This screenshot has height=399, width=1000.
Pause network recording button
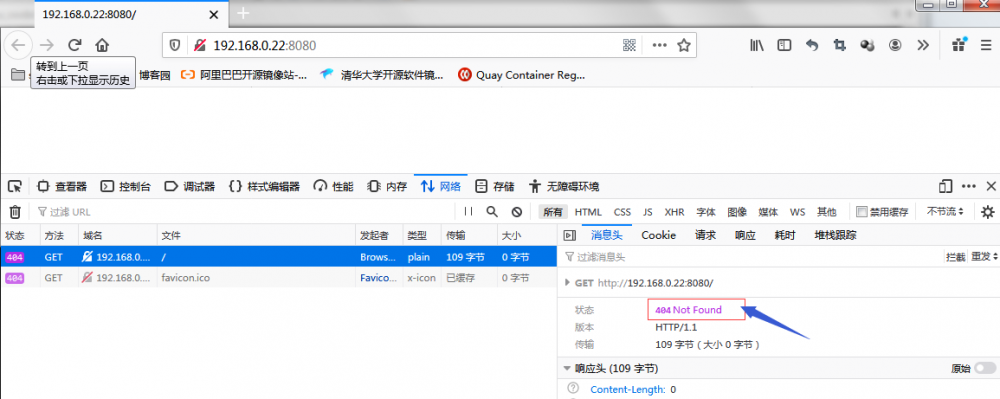click(x=469, y=212)
